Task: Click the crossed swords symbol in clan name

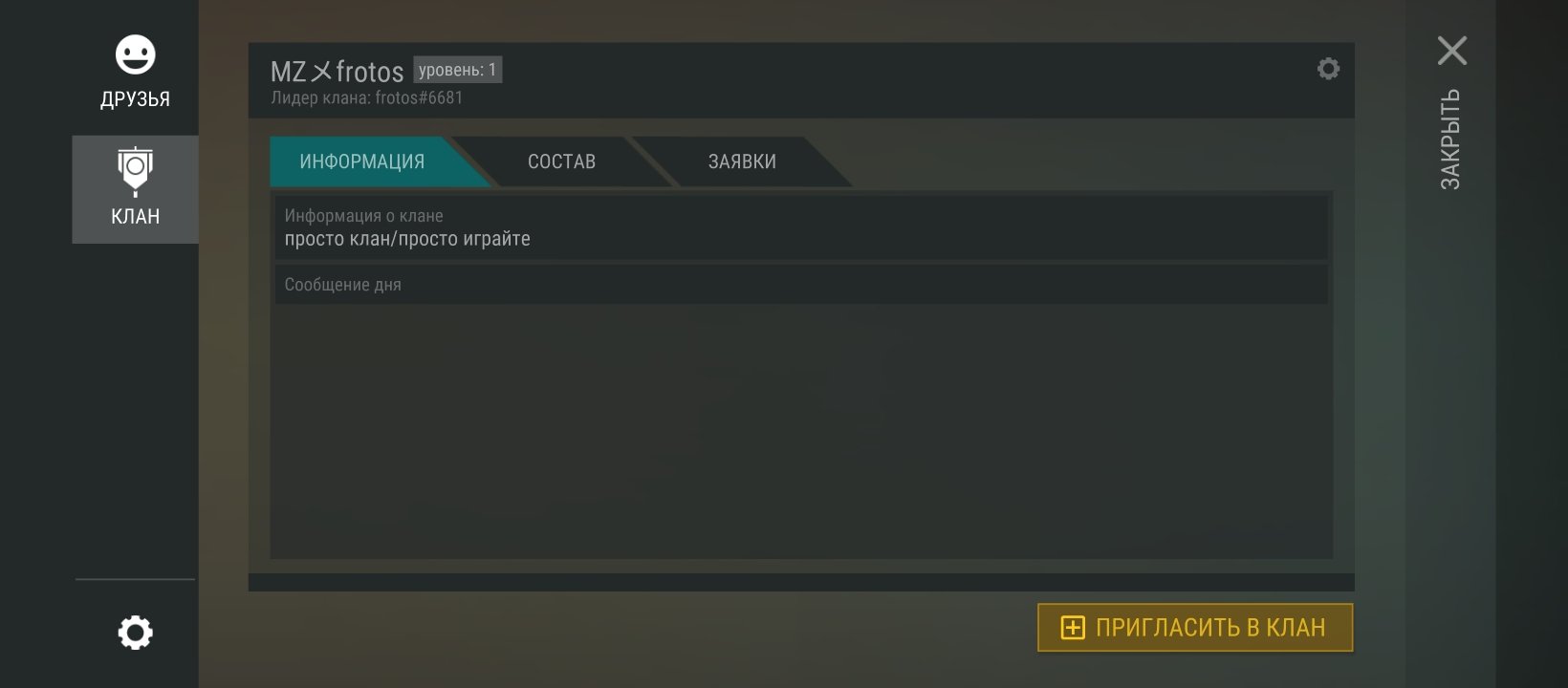Action: pos(321,72)
